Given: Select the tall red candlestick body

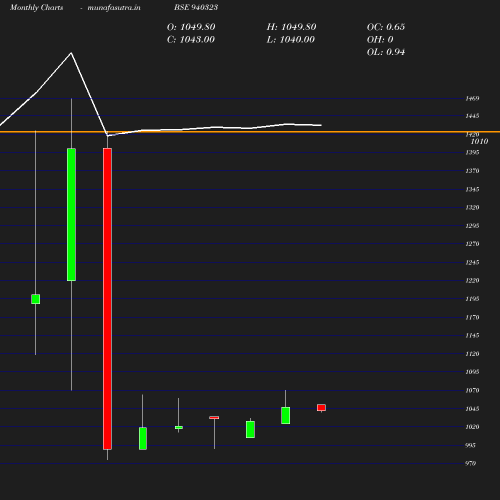Looking at the screenshot, I should pyautogui.click(x=107, y=299).
